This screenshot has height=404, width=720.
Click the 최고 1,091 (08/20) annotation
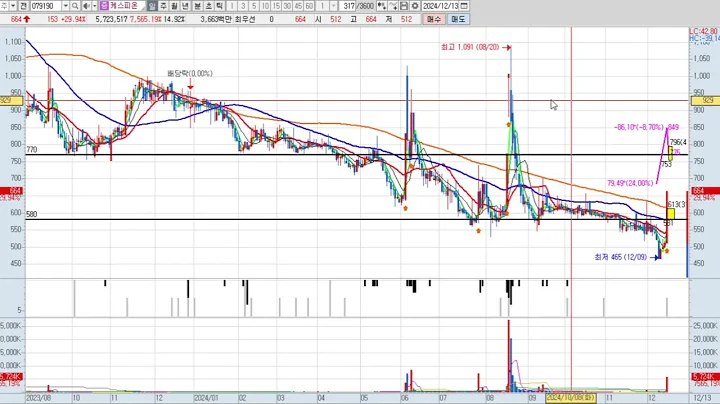pos(470,47)
